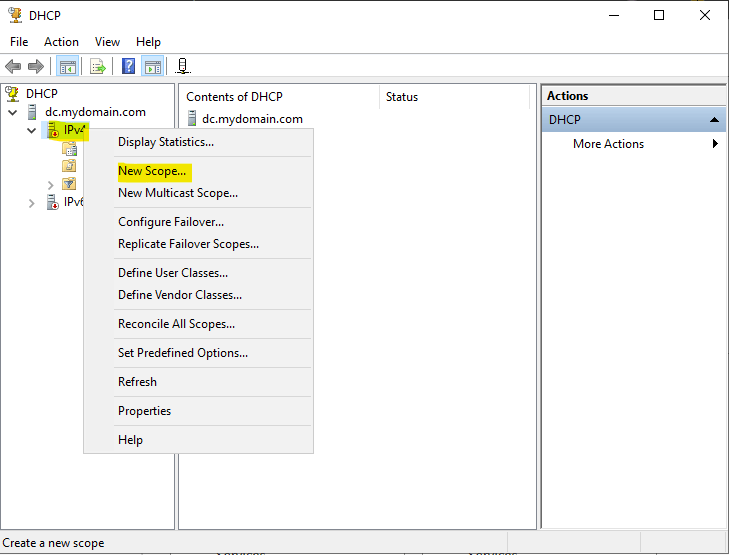Click the Forward arrow toolbar icon
Screen dimensions: 729x555
point(36,67)
